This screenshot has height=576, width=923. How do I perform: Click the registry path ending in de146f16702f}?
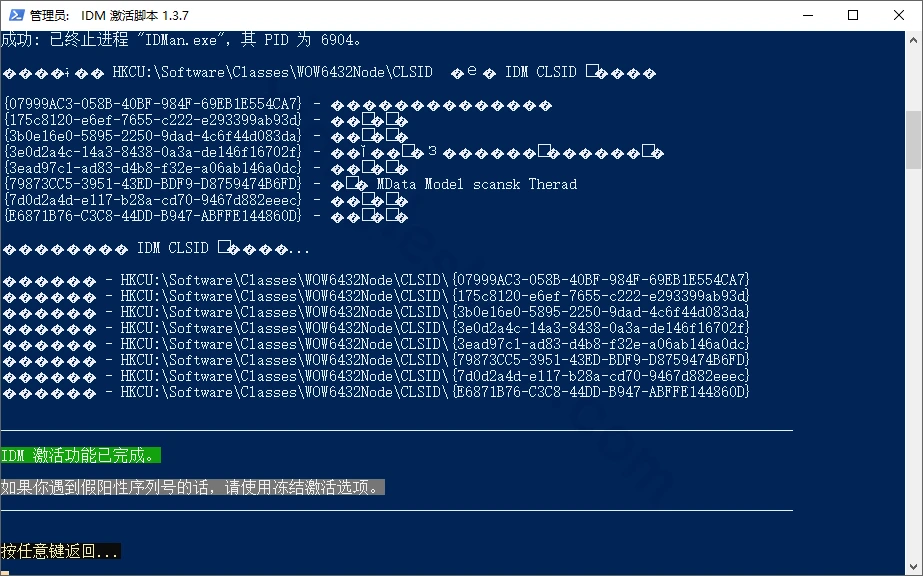[x=435, y=328]
